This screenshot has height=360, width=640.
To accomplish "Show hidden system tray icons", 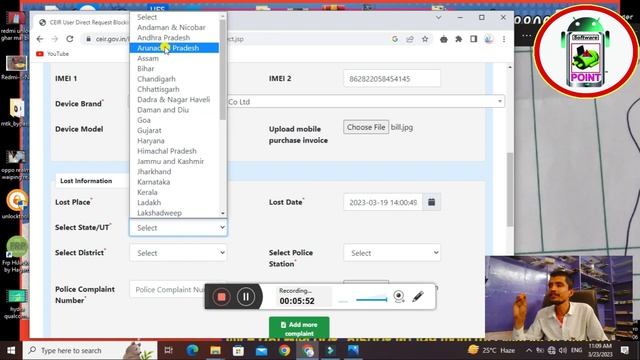I will coord(529,350).
